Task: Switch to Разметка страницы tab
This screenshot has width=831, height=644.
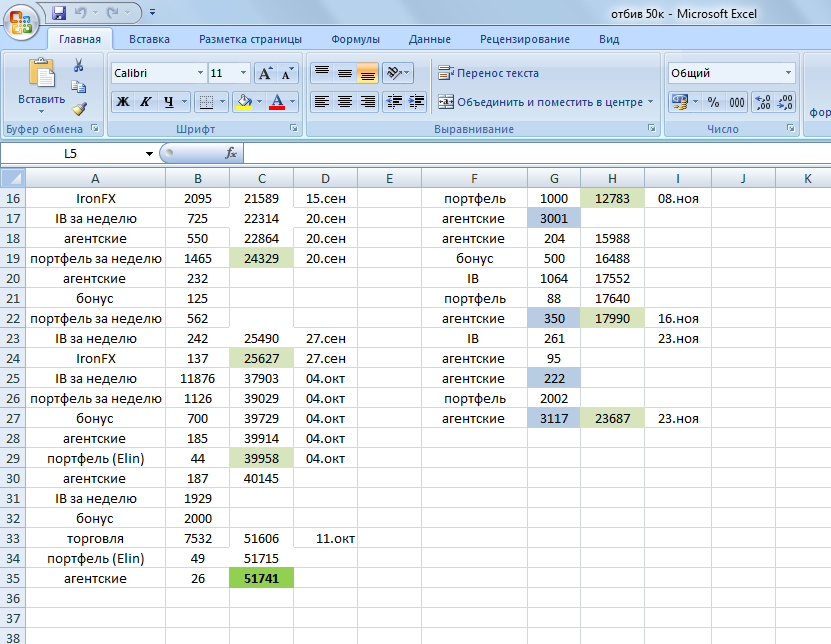Action: tap(250, 39)
